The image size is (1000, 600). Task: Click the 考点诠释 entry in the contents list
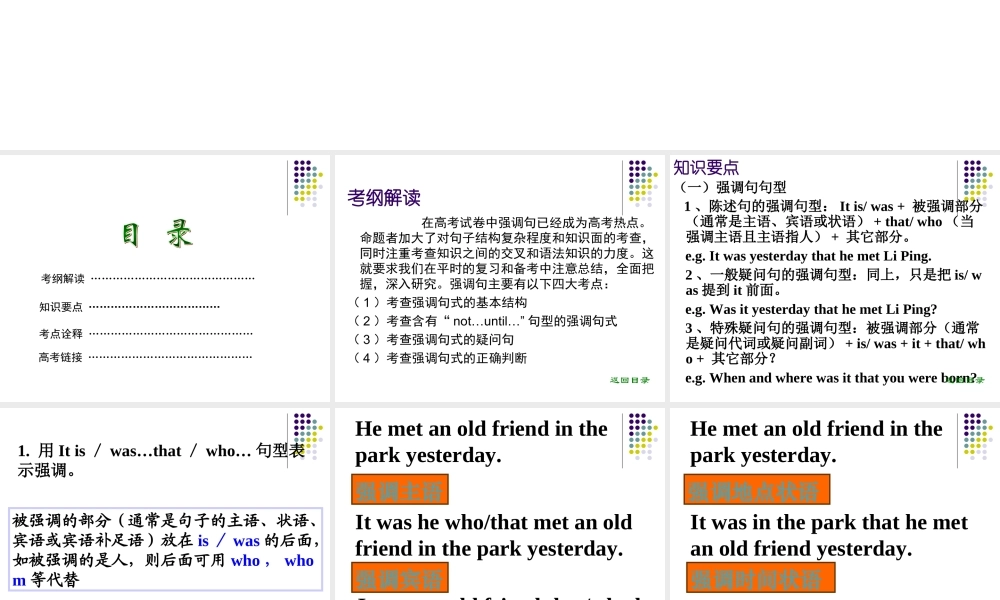click(x=61, y=333)
